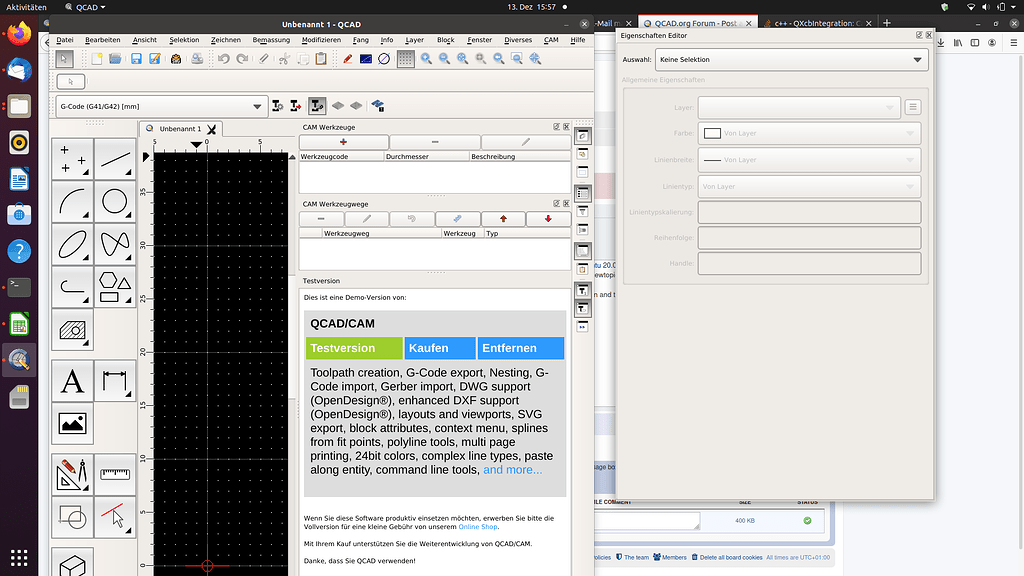Move toolpath up with red up arrow

503,219
